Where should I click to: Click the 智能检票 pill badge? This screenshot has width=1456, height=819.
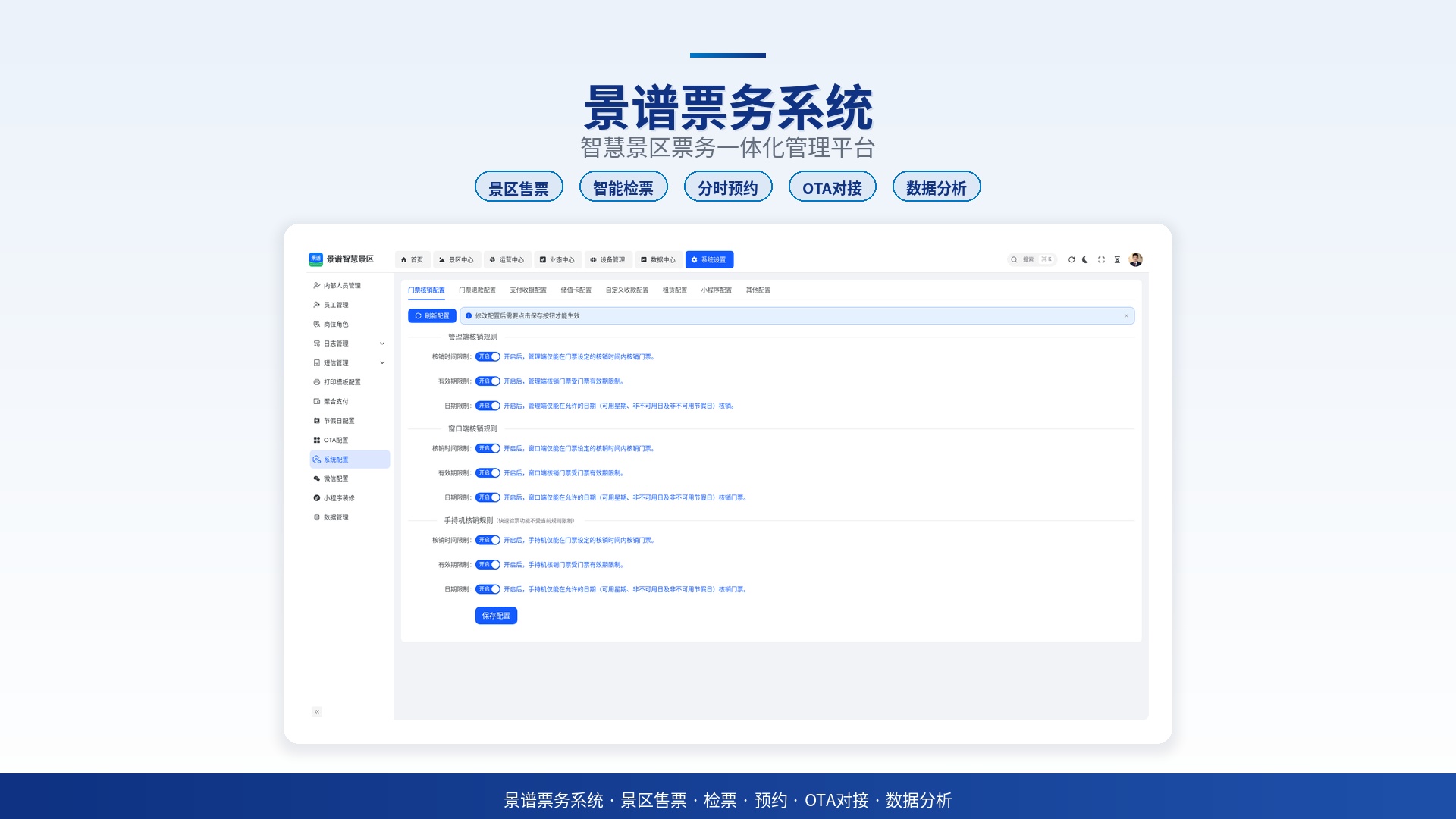coord(623,187)
